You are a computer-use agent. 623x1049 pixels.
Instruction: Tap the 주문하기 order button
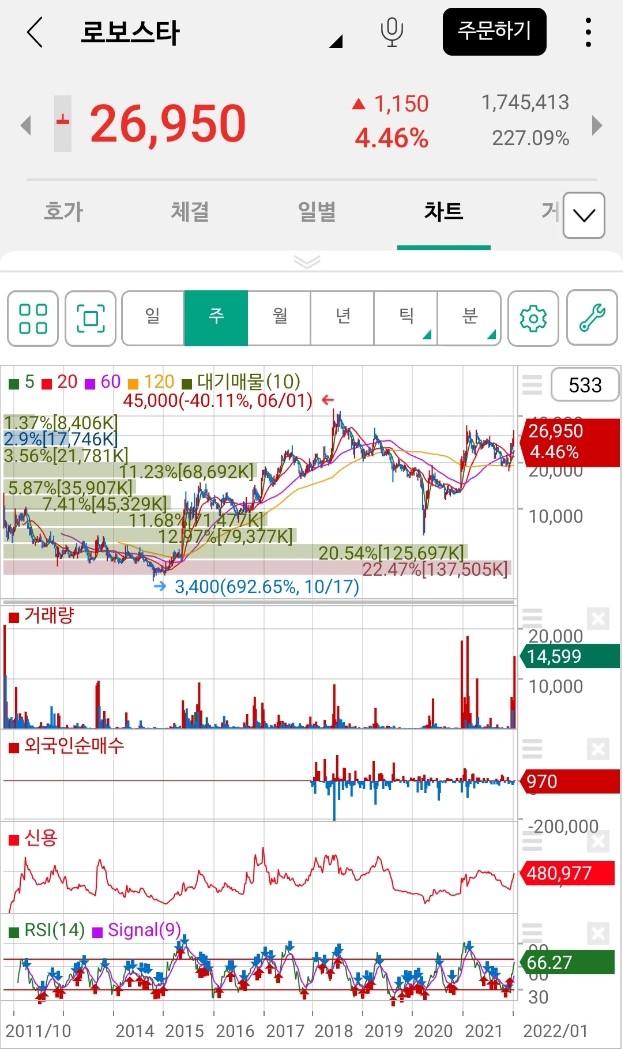[x=495, y=31]
